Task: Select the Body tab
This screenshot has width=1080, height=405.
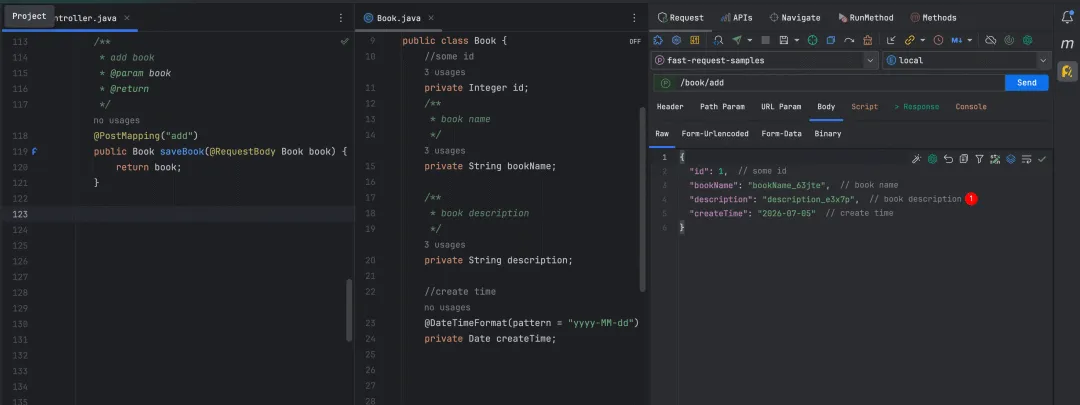Action: point(826,107)
